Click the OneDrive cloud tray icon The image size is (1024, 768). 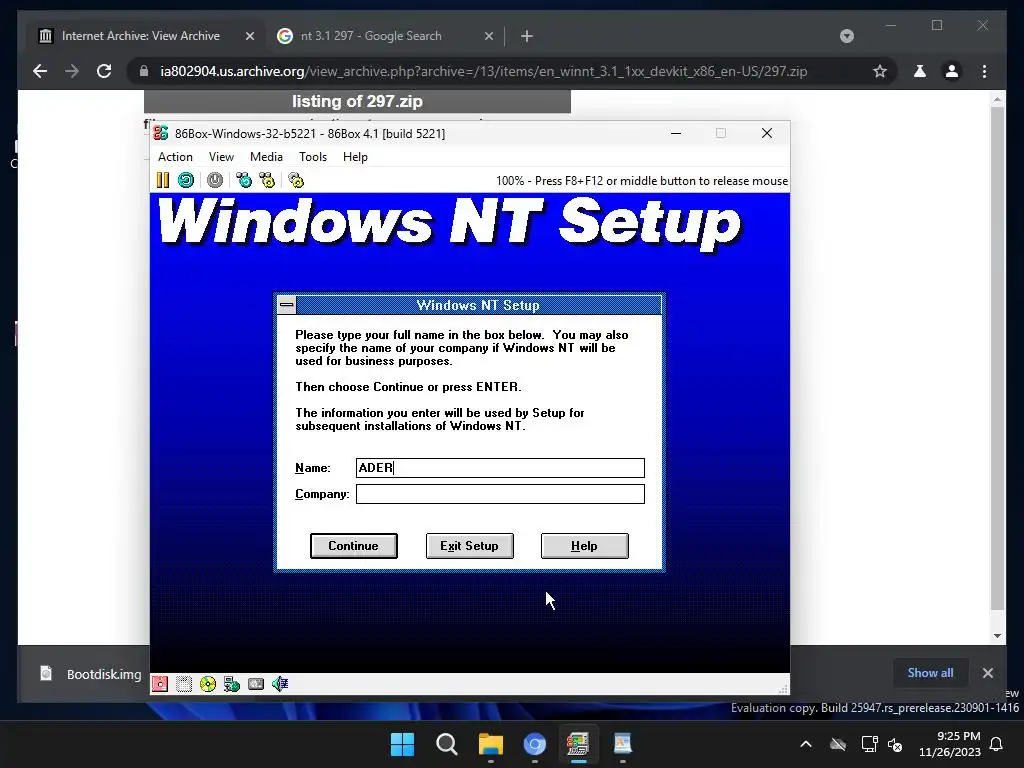click(838, 744)
